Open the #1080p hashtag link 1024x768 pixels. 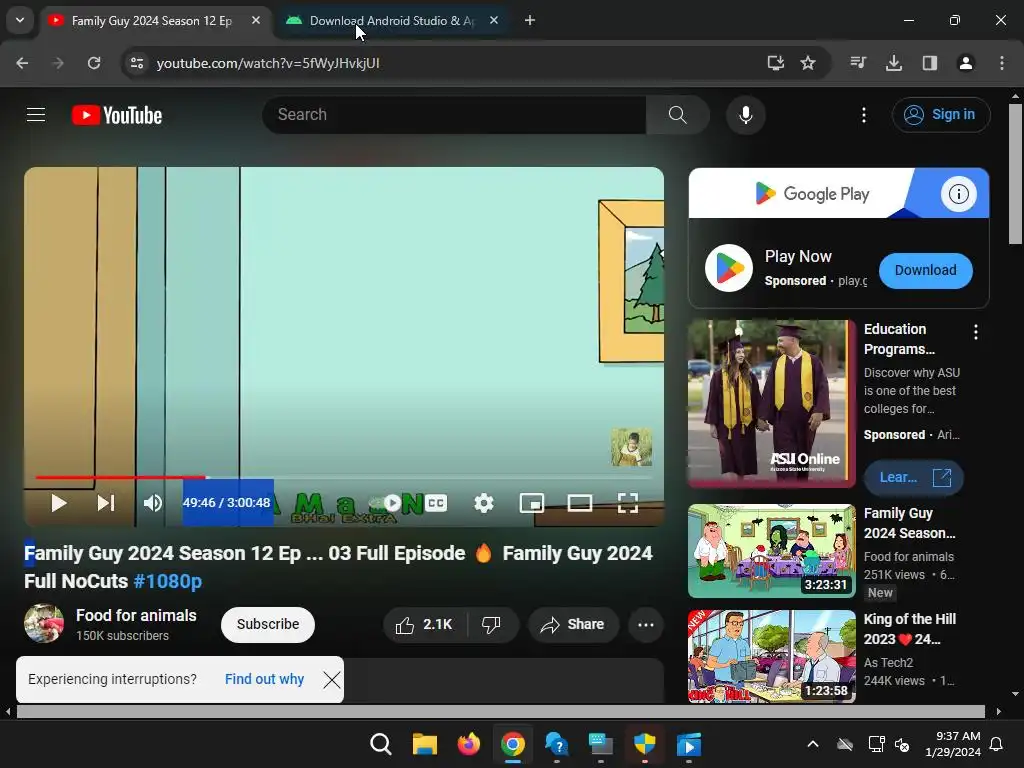pyautogui.click(x=168, y=581)
